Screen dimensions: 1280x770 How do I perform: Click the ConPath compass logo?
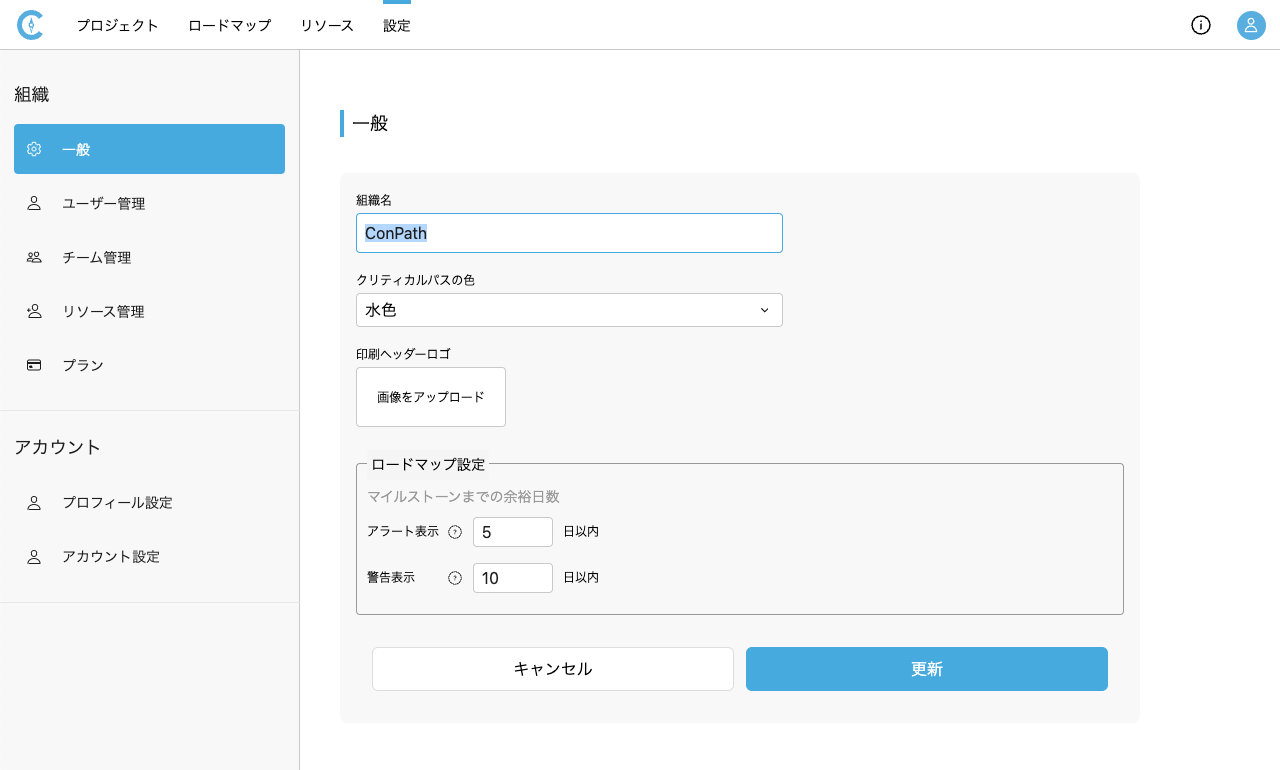point(30,25)
